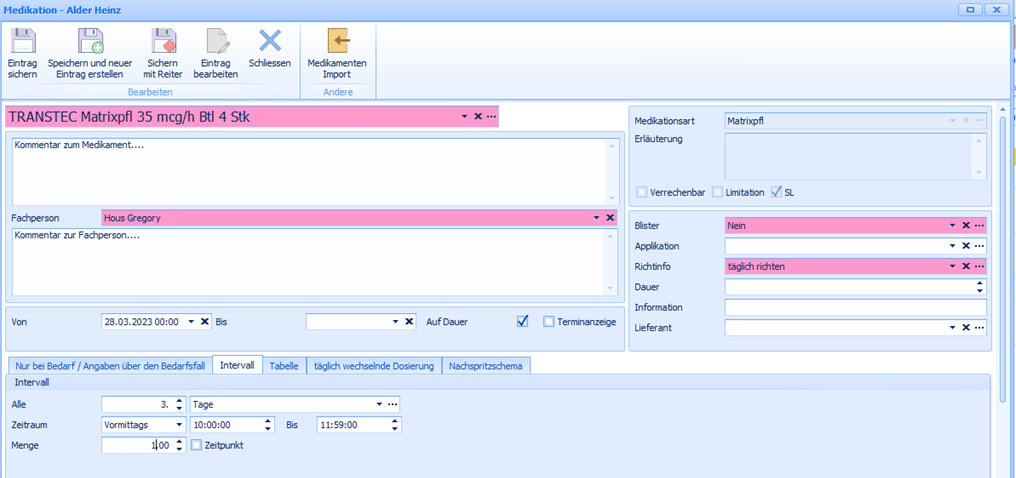Click the Schliessen X icon

pos(270,41)
